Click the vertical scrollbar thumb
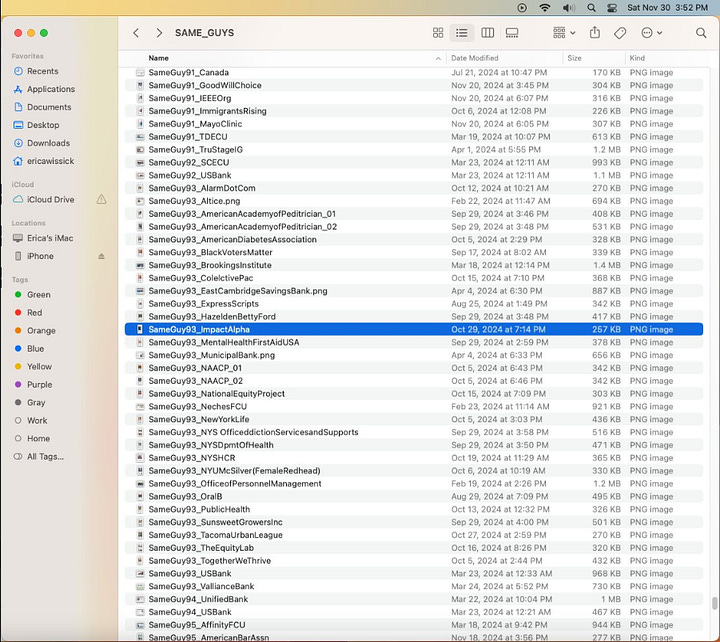Screen dimensions: 720x642 (x=714, y=603)
